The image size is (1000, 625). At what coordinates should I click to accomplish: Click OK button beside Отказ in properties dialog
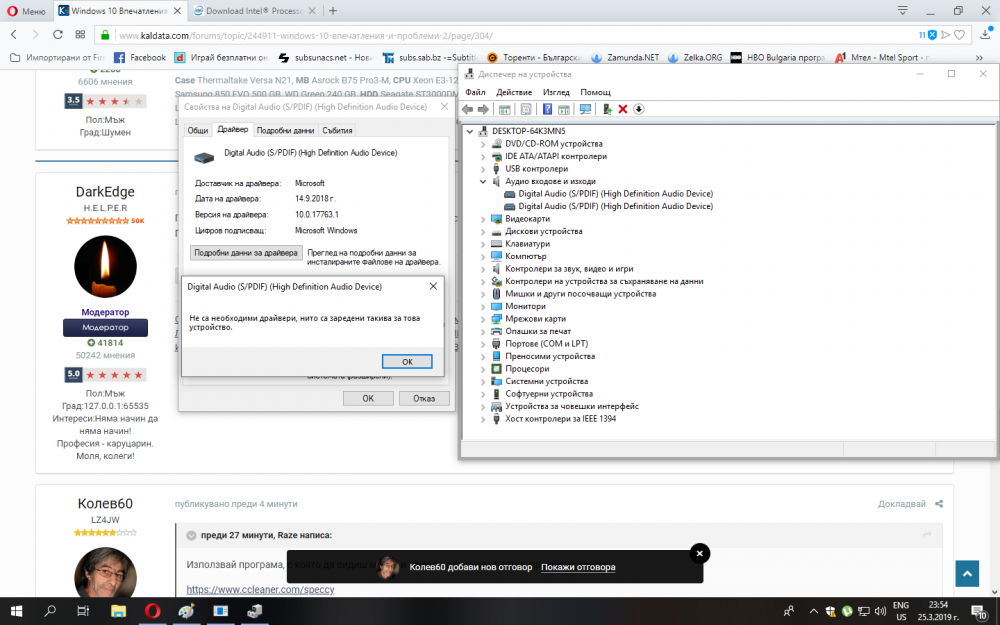[x=368, y=399]
